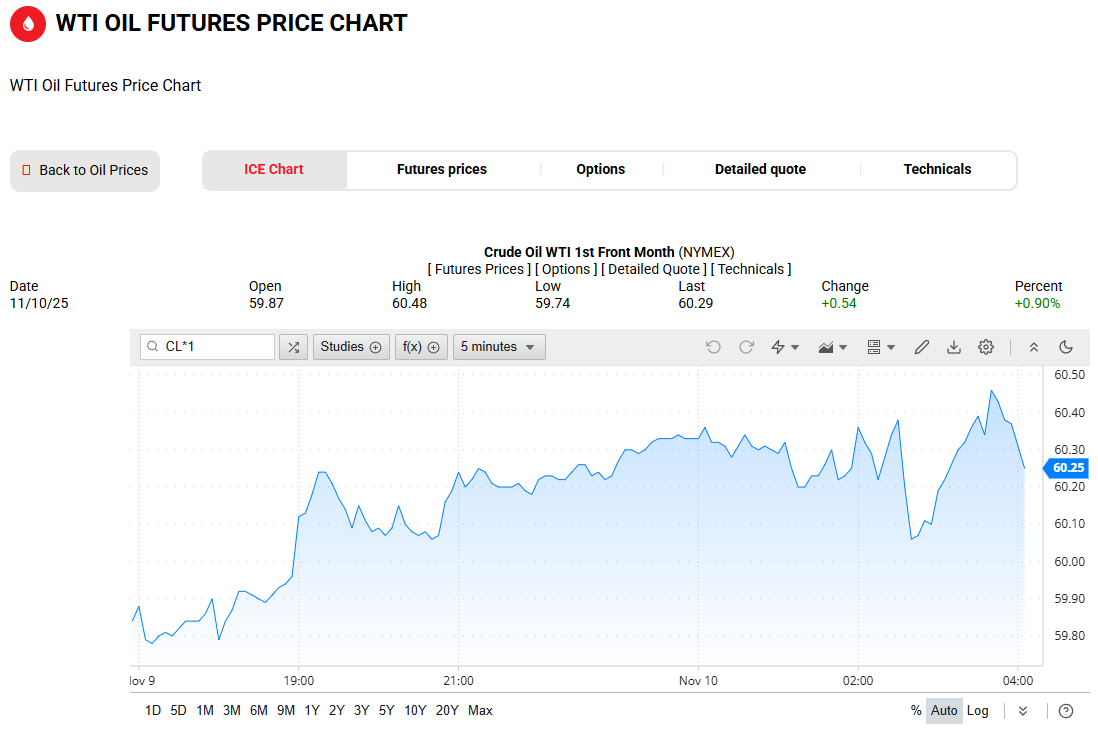The width and height of the screenshot is (1098, 732).
Task: Click the Studies button
Action: (351, 347)
